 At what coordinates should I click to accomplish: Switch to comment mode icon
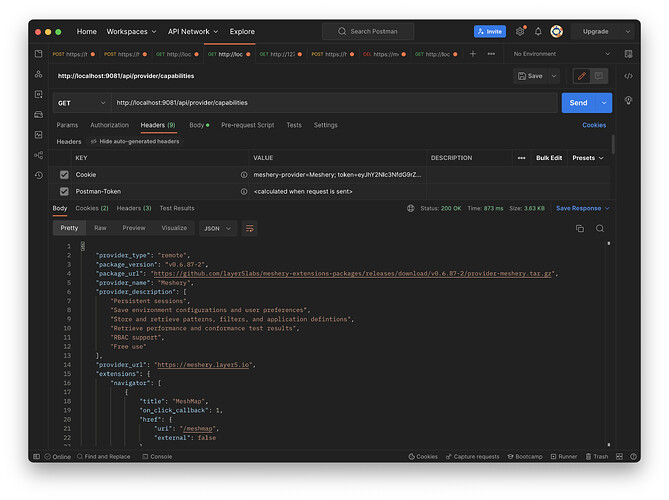click(599, 76)
